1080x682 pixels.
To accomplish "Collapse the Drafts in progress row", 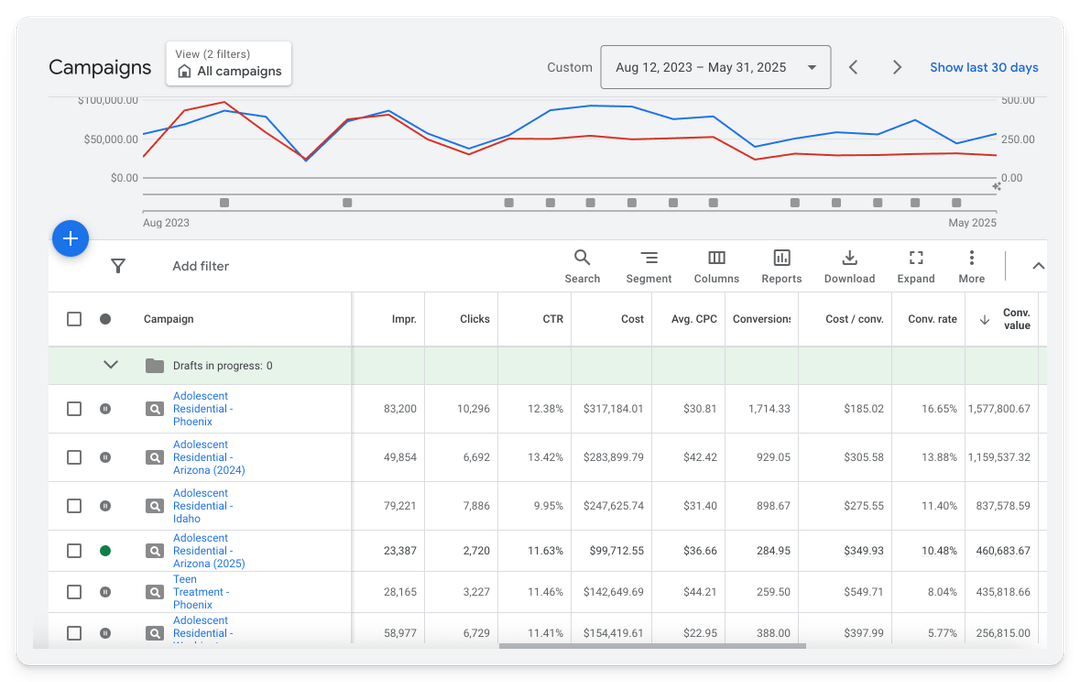I will 111,365.
